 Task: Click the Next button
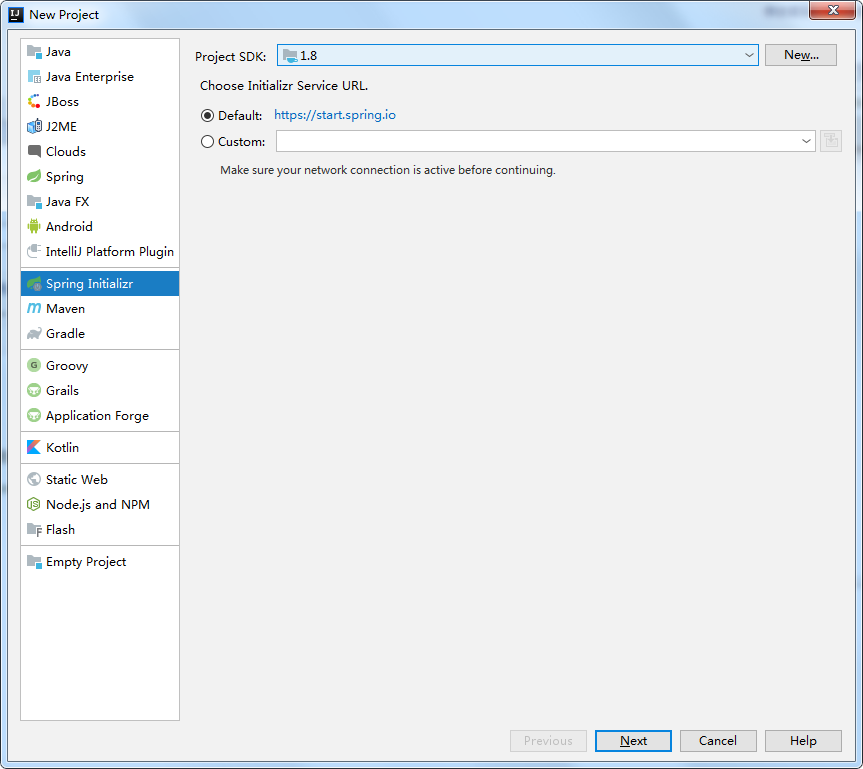coord(633,740)
